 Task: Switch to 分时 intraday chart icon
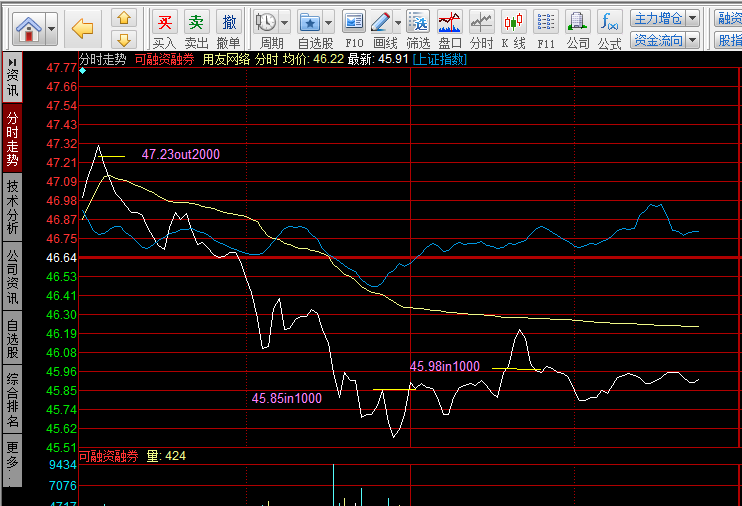coord(482,29)
